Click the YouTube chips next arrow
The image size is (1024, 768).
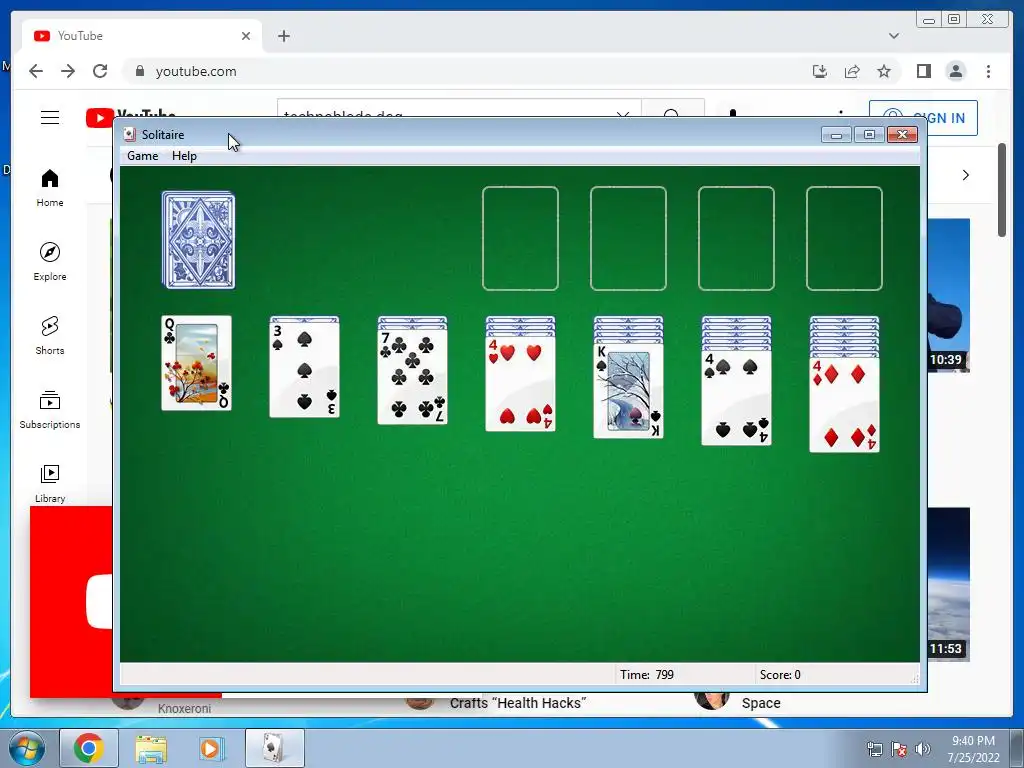965,175
